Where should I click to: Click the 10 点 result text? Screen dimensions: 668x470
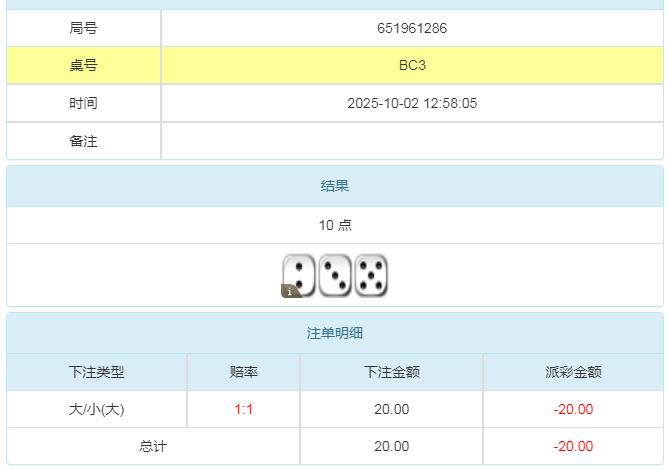coord(335,225)
